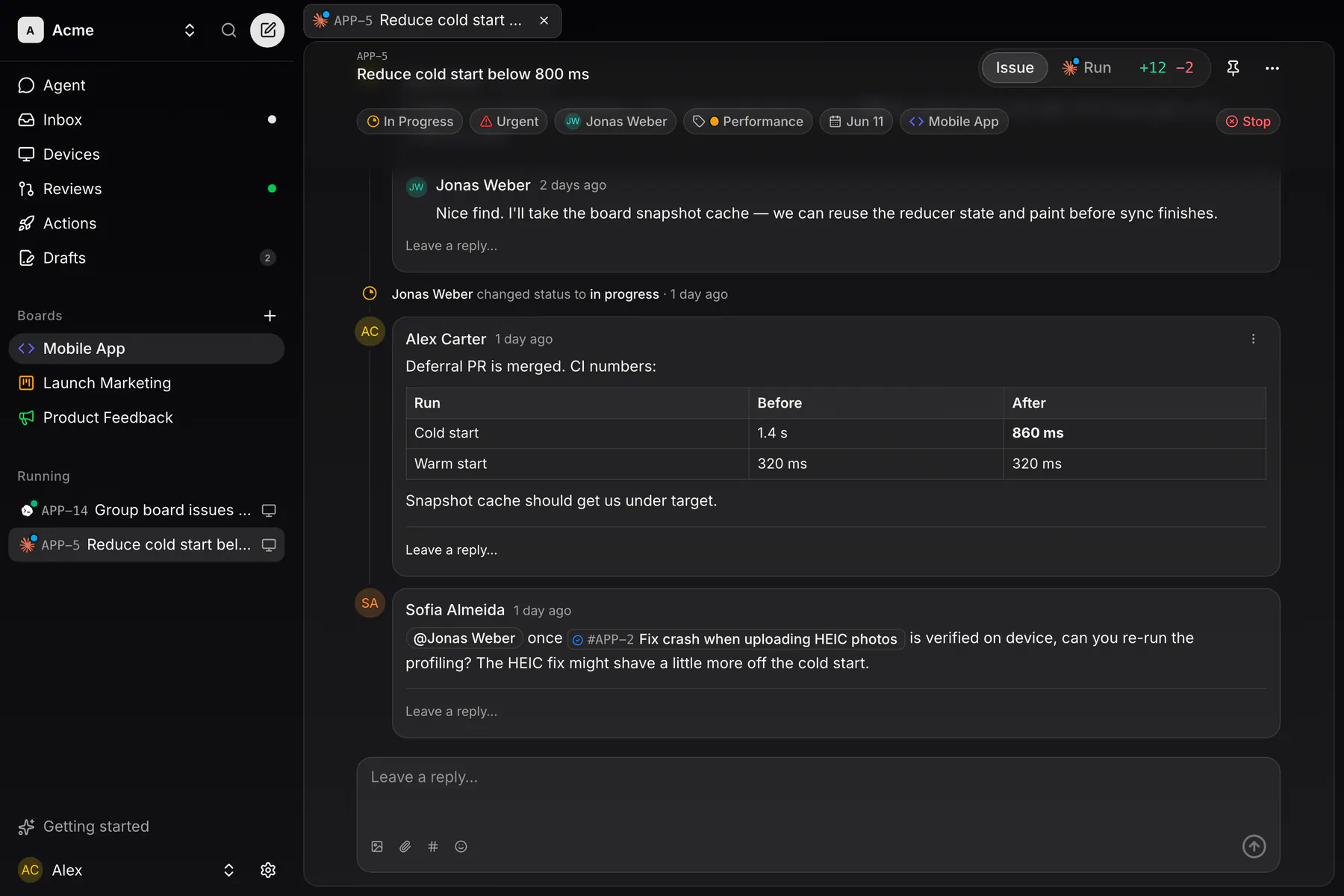Click device icon on APP-14 row

coord(269,511)
